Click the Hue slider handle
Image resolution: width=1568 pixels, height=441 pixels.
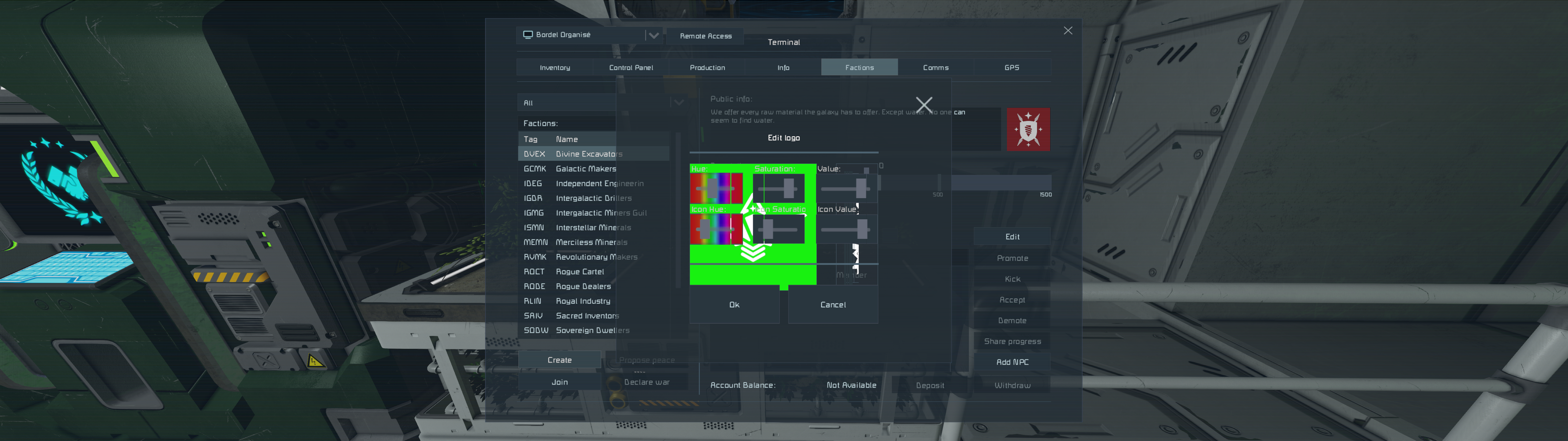[712, 188]
